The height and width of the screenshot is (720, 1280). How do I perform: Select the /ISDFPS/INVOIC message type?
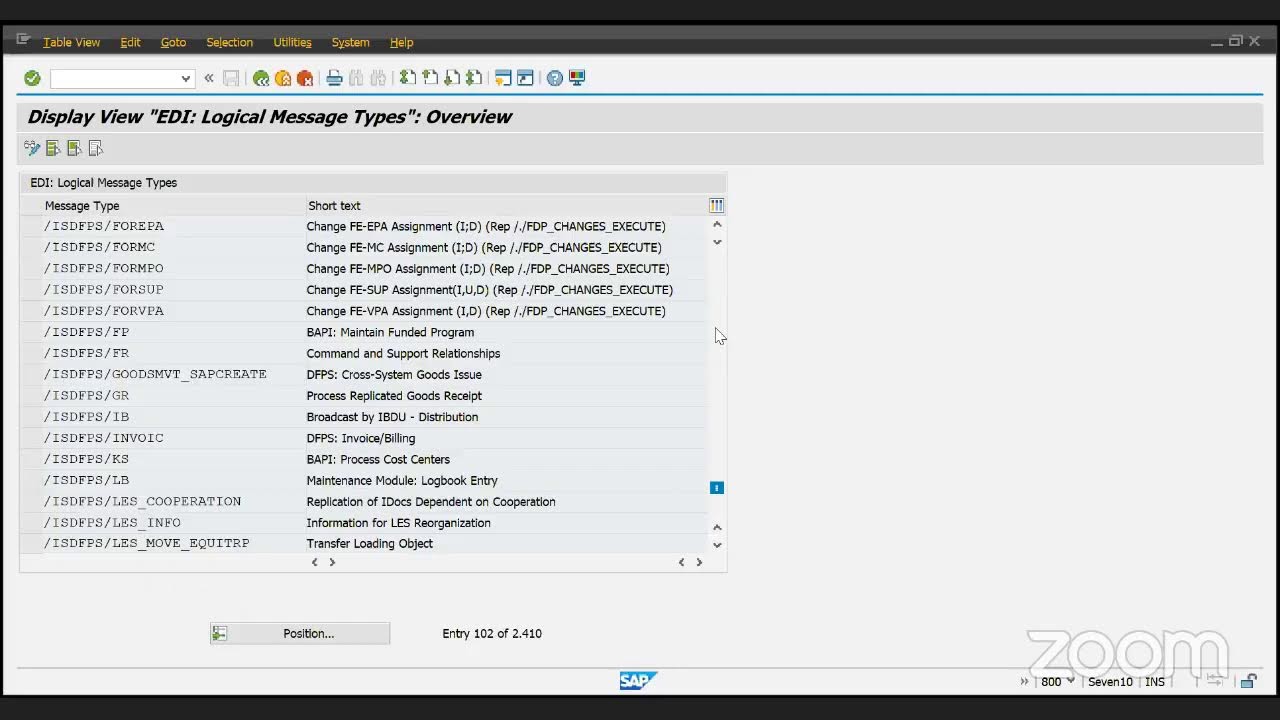click(x=103, y=438)
